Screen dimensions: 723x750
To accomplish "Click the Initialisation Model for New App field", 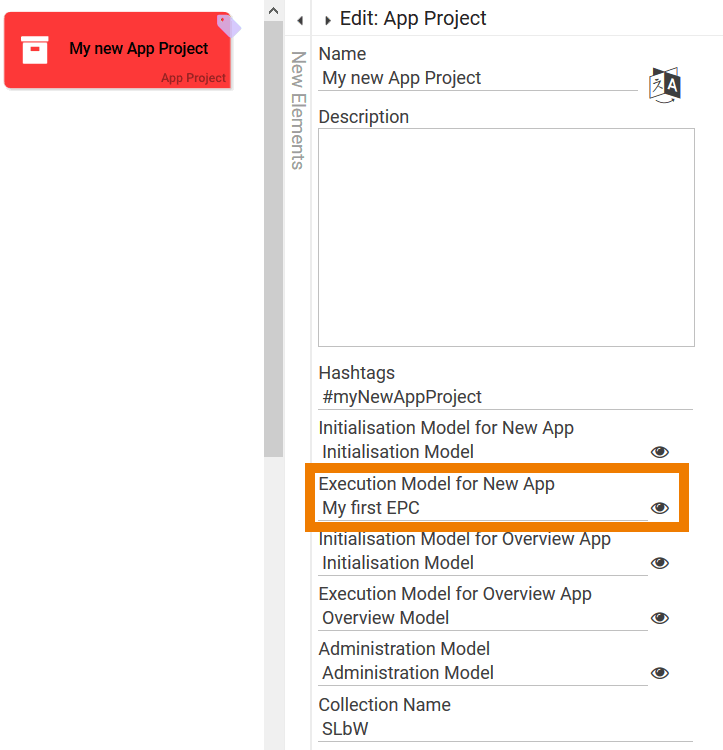I will [x=483, y=452].
